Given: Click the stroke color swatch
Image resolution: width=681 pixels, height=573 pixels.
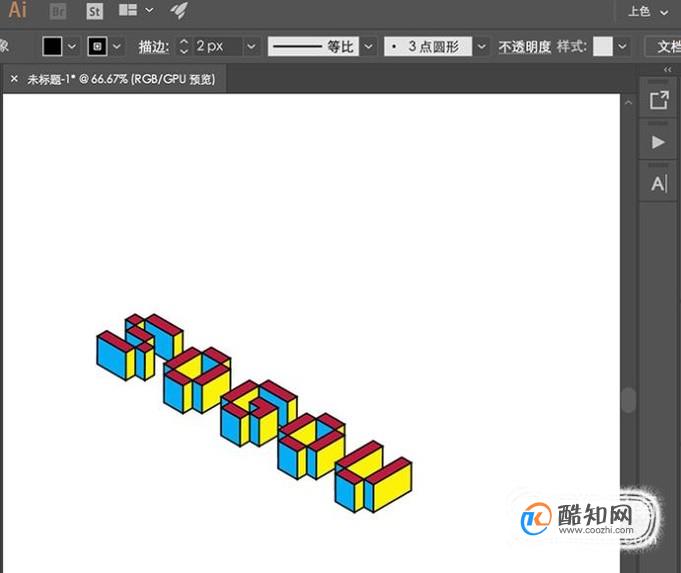Looking at the screenshot, I should [x=97, y=46].
